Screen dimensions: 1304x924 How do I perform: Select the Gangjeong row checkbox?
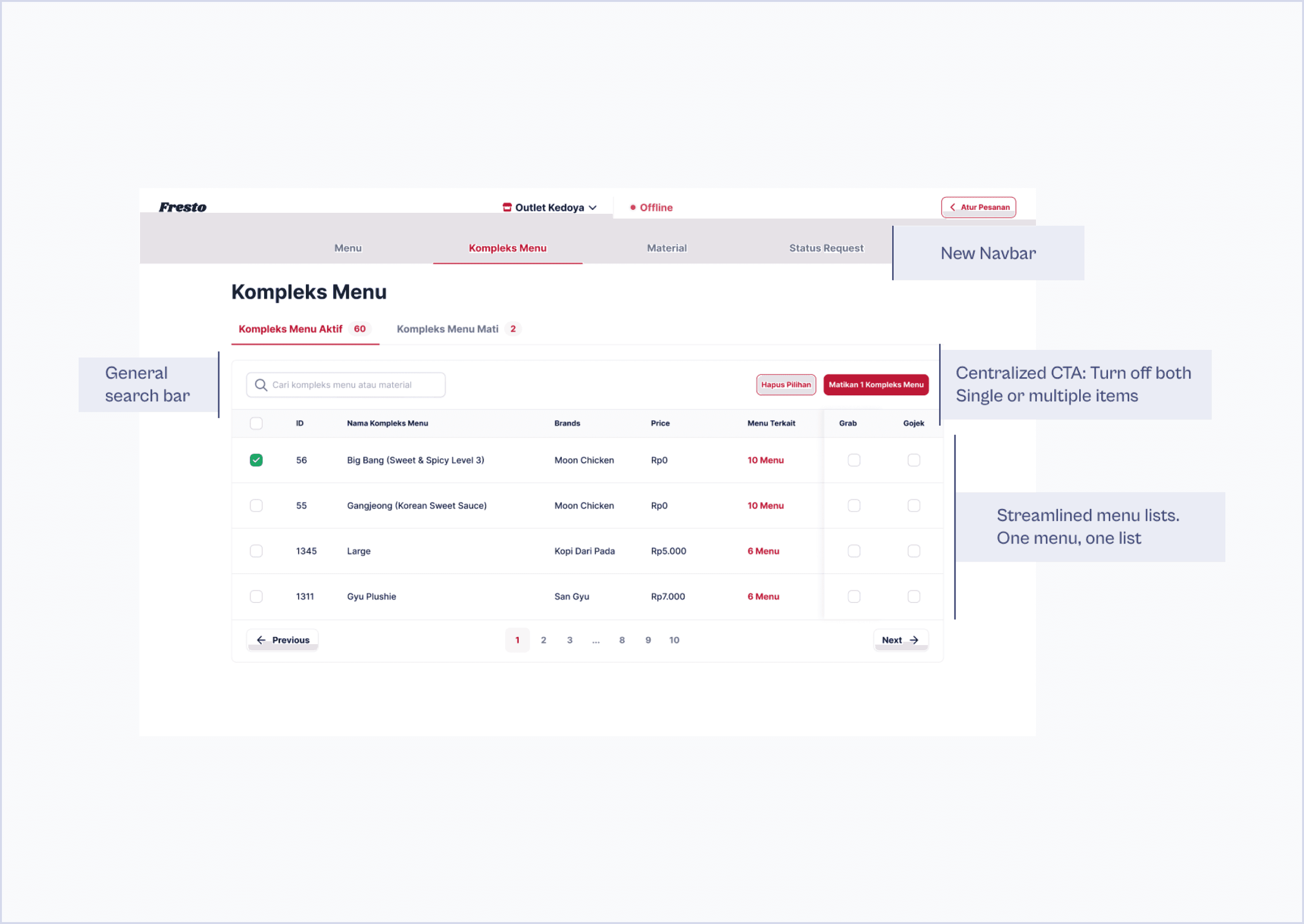[x=256, y=506]
